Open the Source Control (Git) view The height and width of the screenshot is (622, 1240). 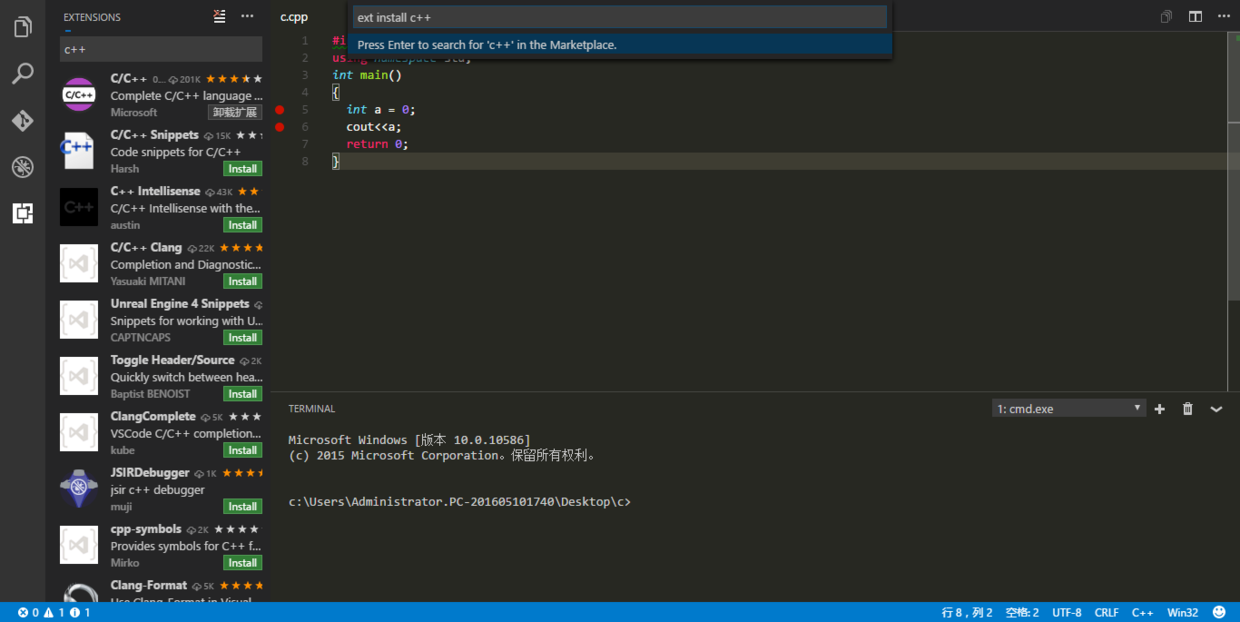click(22, 121)
